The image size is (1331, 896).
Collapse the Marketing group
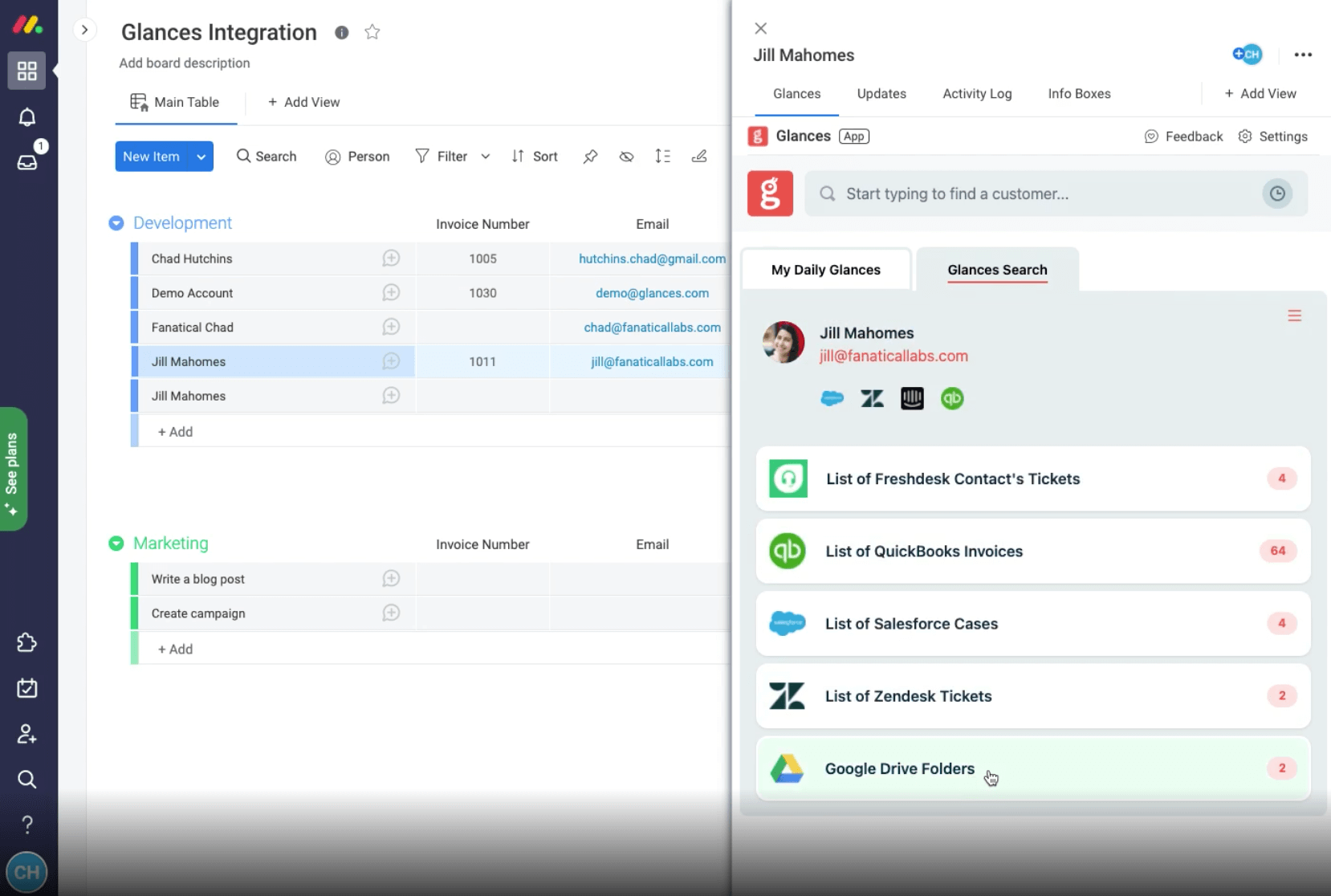[x=116, y=544]
